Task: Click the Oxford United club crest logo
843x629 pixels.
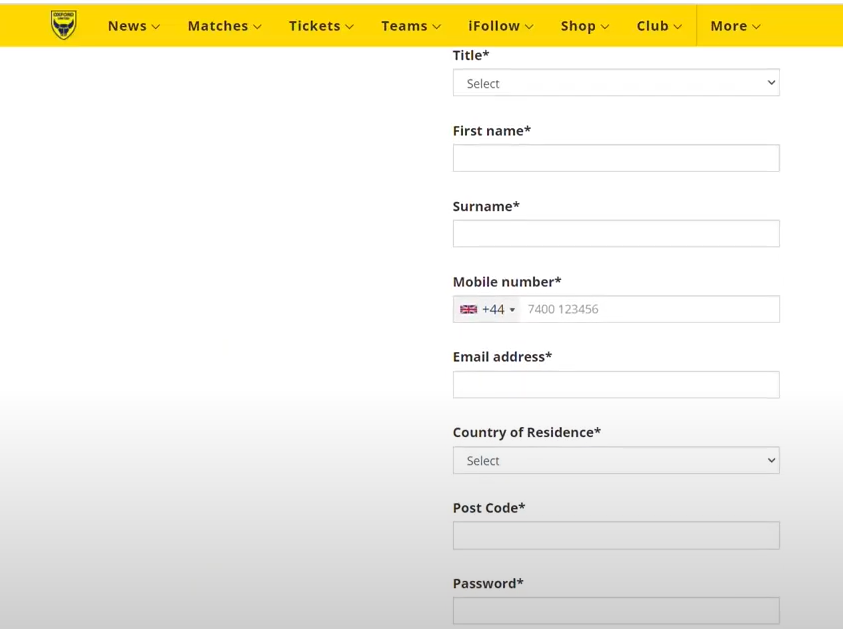Action: tap(64, 25)
